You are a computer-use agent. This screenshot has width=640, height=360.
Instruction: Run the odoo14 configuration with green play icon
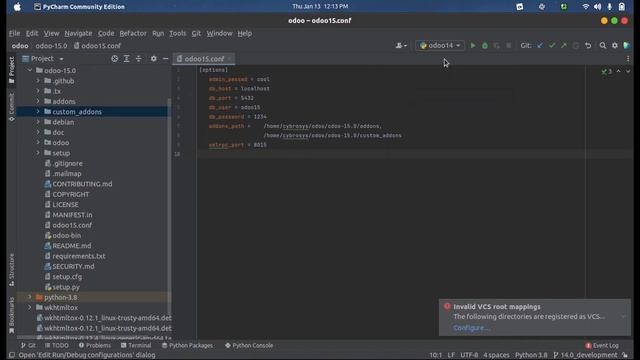click(x=473, y=46)
